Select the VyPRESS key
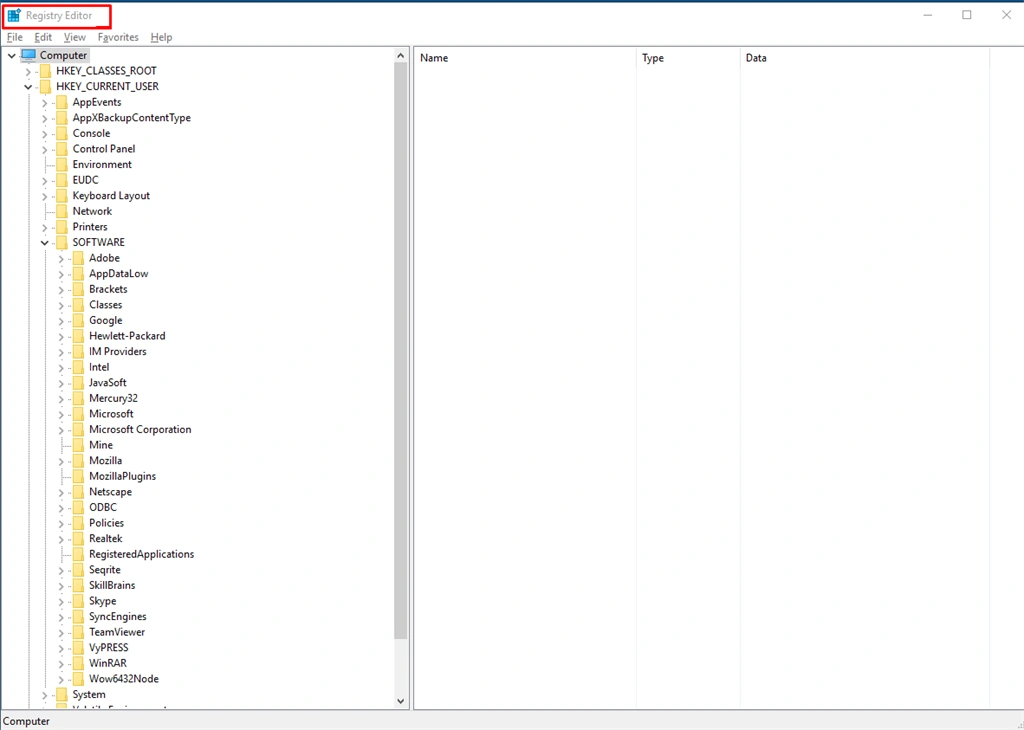This screenshot has width=1024, height=730. tap(108, 648)
